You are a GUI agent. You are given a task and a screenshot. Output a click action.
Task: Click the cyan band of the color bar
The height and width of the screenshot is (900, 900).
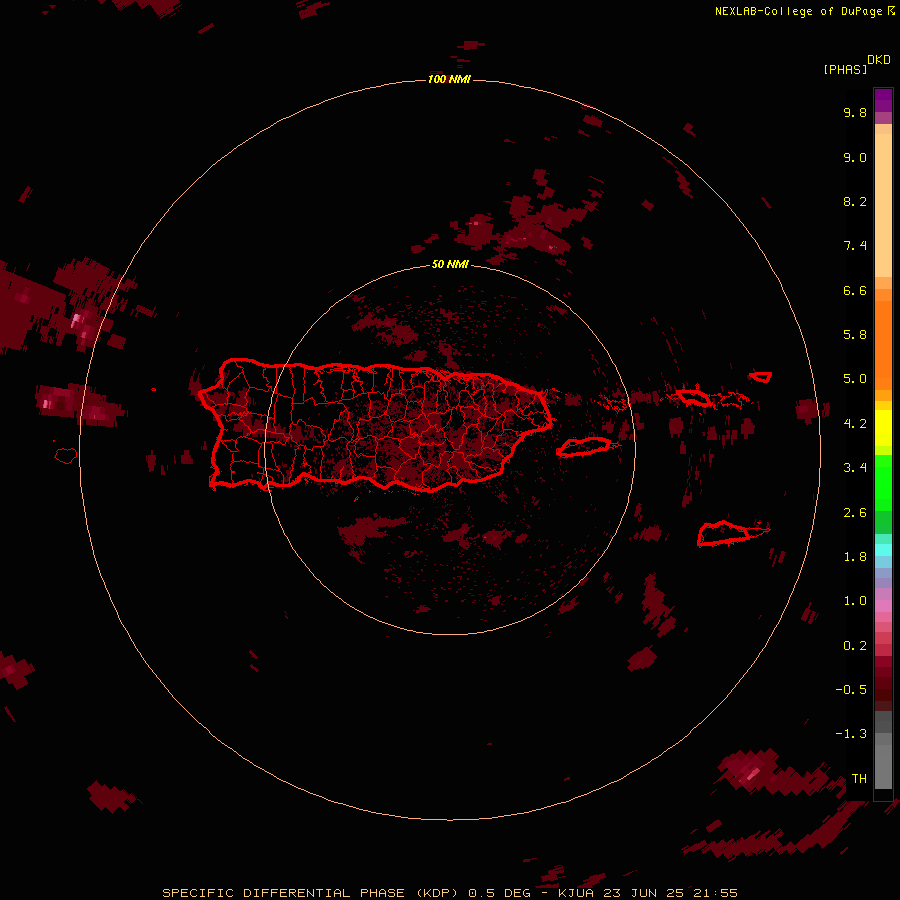tap(883, 550)
